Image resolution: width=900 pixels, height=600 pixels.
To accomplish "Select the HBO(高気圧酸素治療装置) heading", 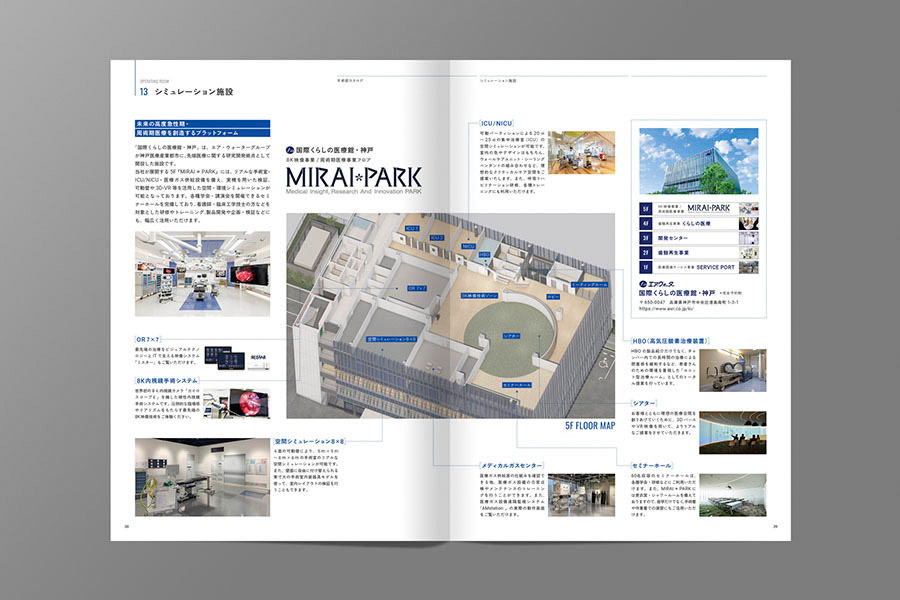I will (x=670, y=341).
